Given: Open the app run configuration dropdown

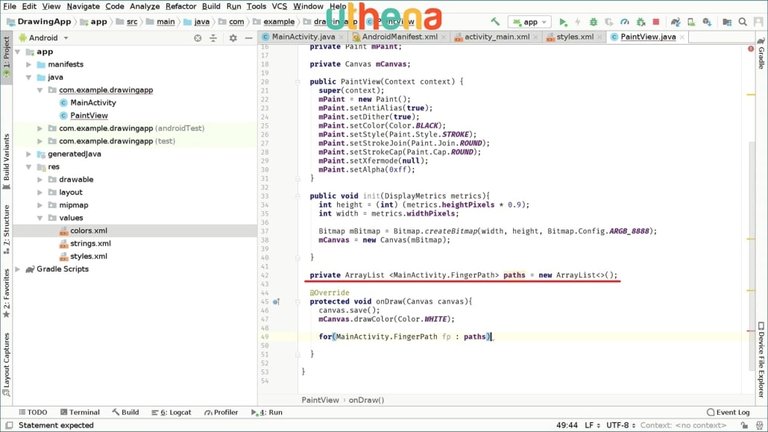Looking at the screenshot, I should point(529,21).
